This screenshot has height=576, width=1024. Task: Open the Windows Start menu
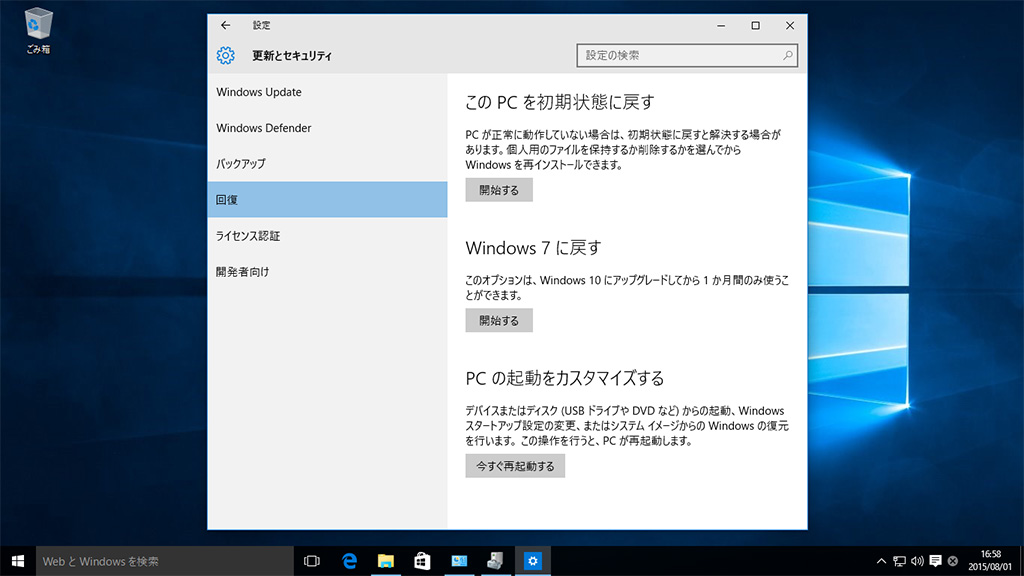pyautogui.click(x=18, y=561)
